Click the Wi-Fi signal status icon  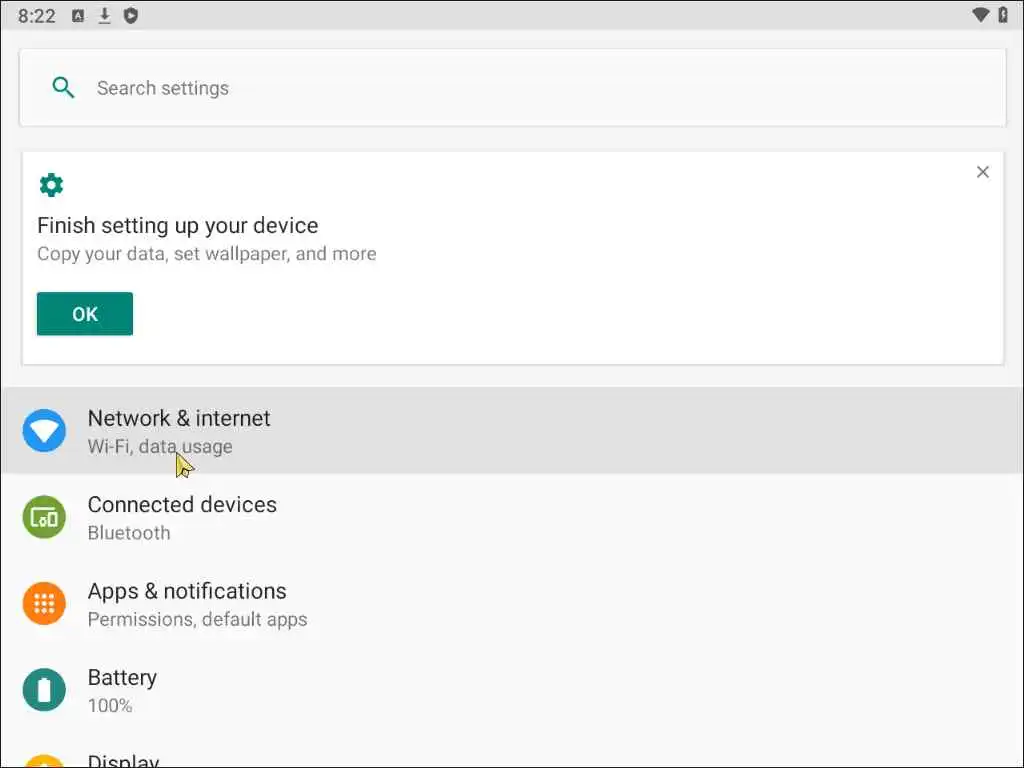point(980,15)
